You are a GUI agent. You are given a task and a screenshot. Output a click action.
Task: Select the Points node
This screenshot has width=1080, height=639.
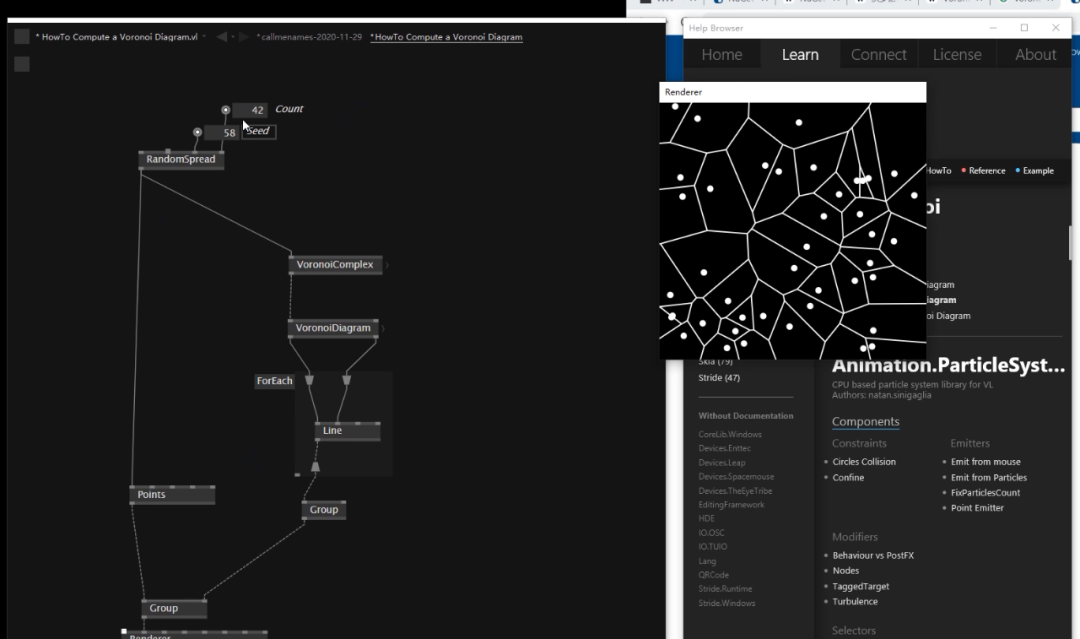[172, 494]
